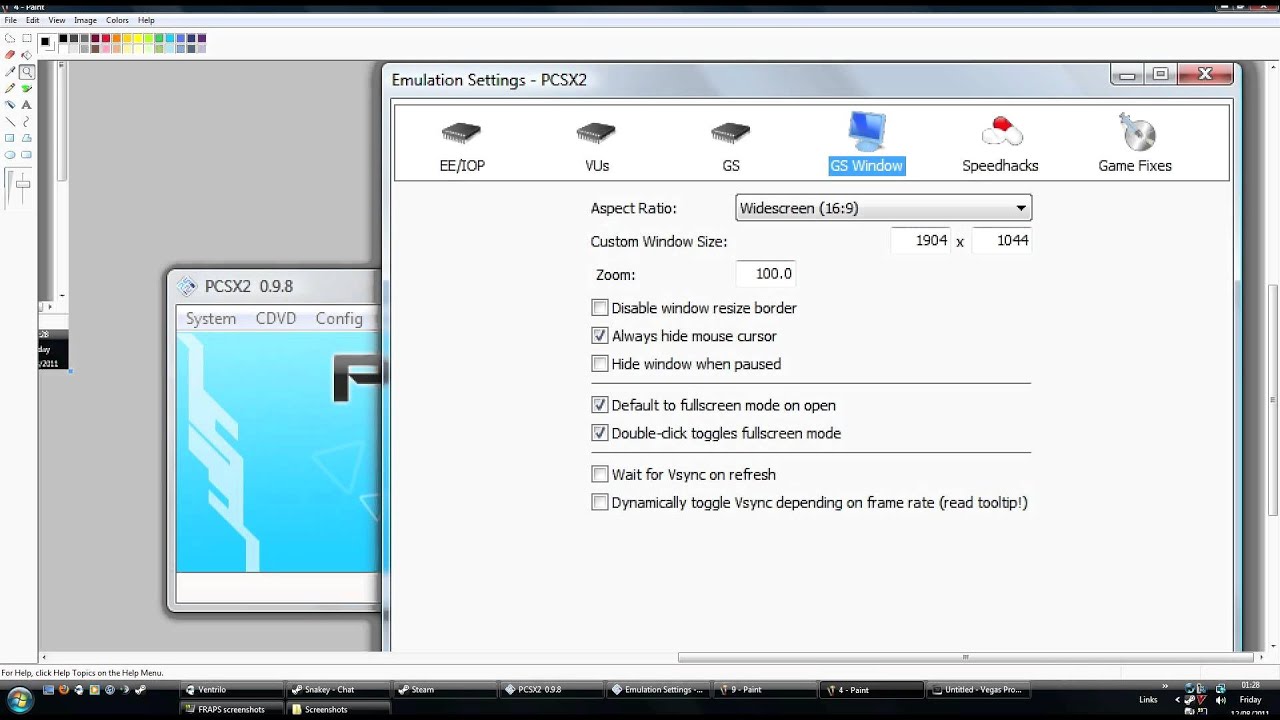Screen dimensions: 1280x720
Task: Open the Windows Start menu
Action: tap(20, 698)
